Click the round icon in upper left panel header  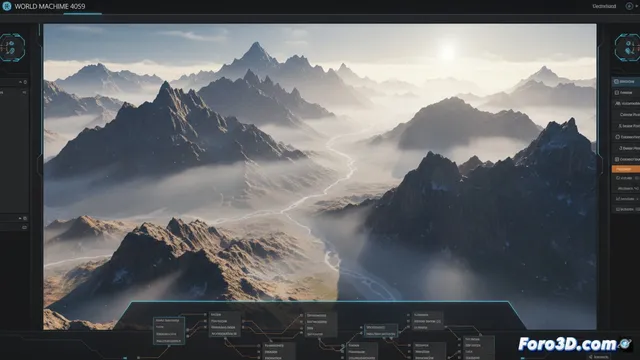pos(25,82)
